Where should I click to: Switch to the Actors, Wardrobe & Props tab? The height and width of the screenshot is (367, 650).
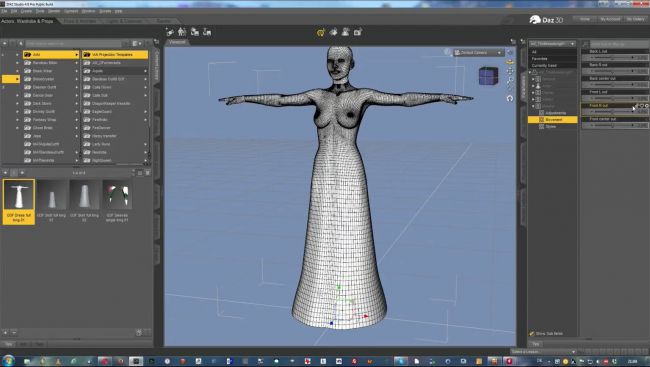[x=27, y=21]
